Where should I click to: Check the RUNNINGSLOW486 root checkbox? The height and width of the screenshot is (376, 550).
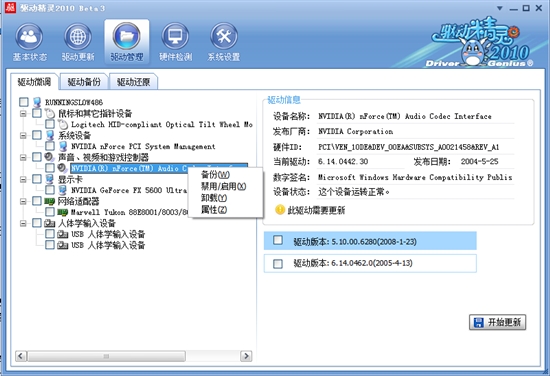pyautogui.click(x=24, y=102)
